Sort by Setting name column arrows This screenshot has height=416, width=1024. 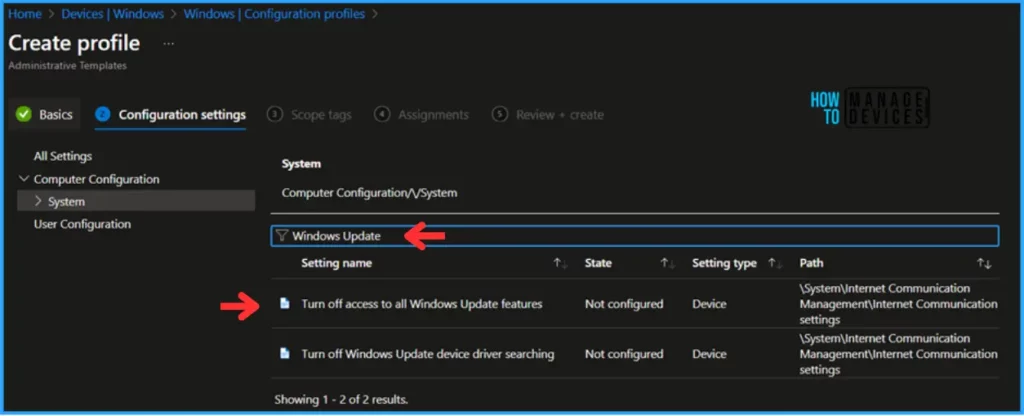click(560, 263)
